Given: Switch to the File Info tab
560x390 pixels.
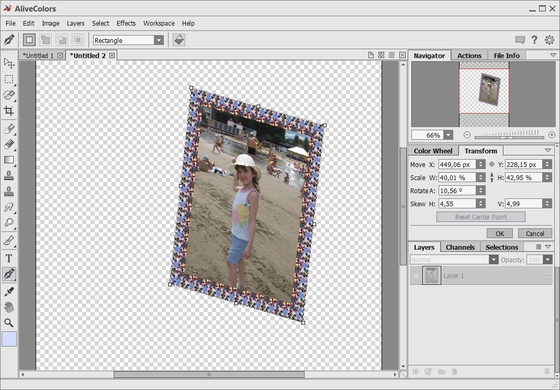Looking at the screenshot, I should point(506,55).
